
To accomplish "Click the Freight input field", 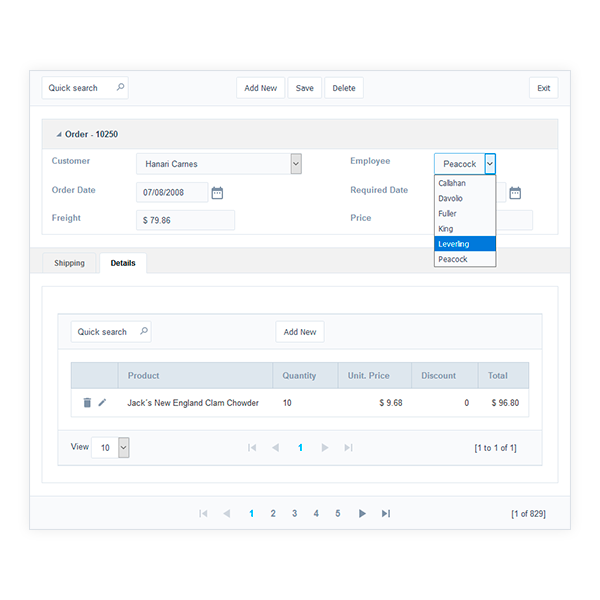I will [x=185, y=220].
